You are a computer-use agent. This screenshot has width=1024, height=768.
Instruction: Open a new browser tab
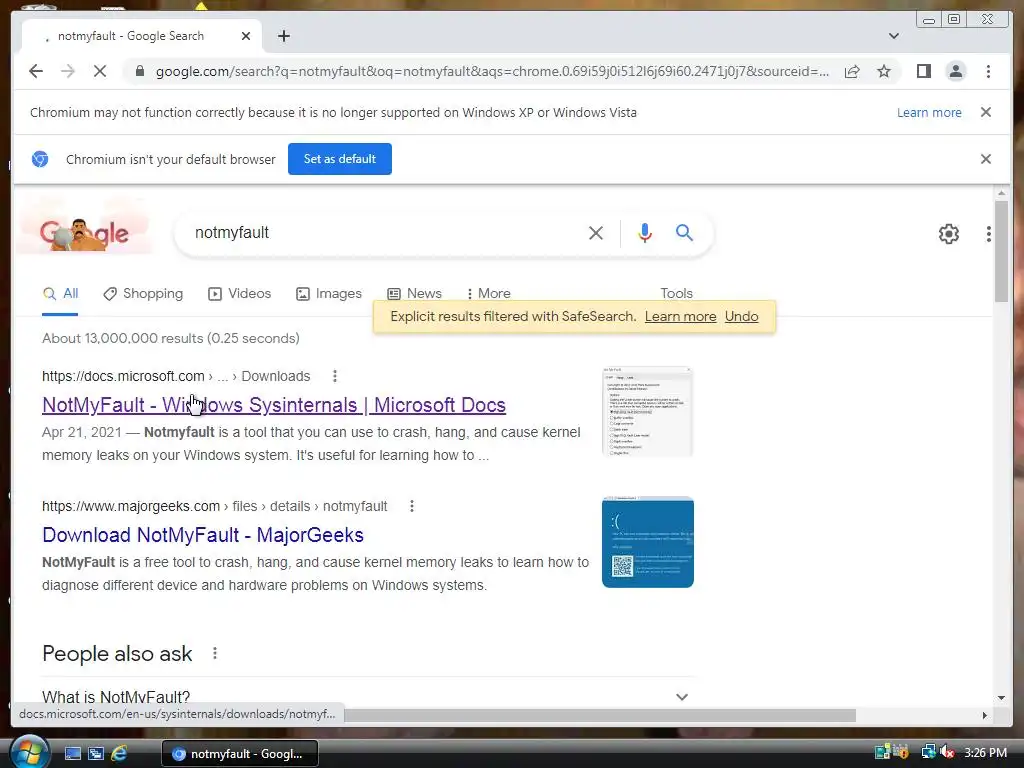point(283,36)
